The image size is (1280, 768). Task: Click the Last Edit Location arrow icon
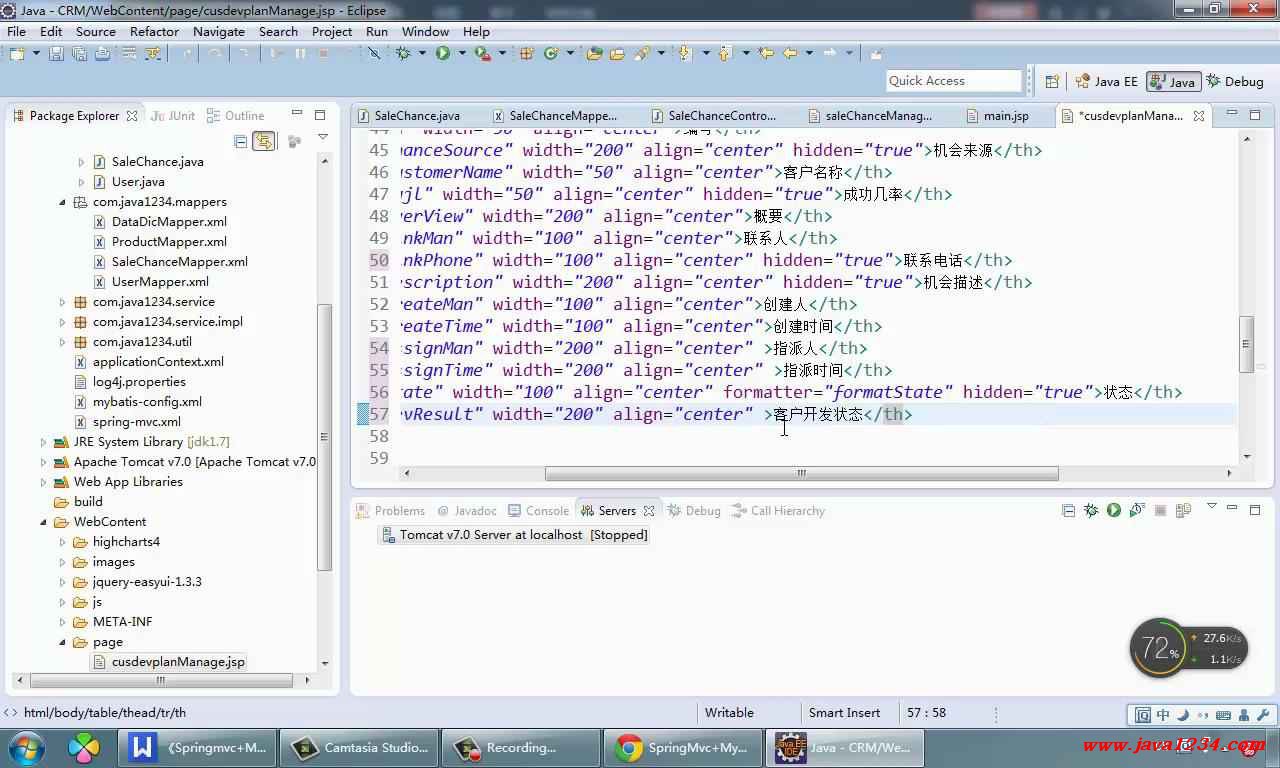point(766,53)
